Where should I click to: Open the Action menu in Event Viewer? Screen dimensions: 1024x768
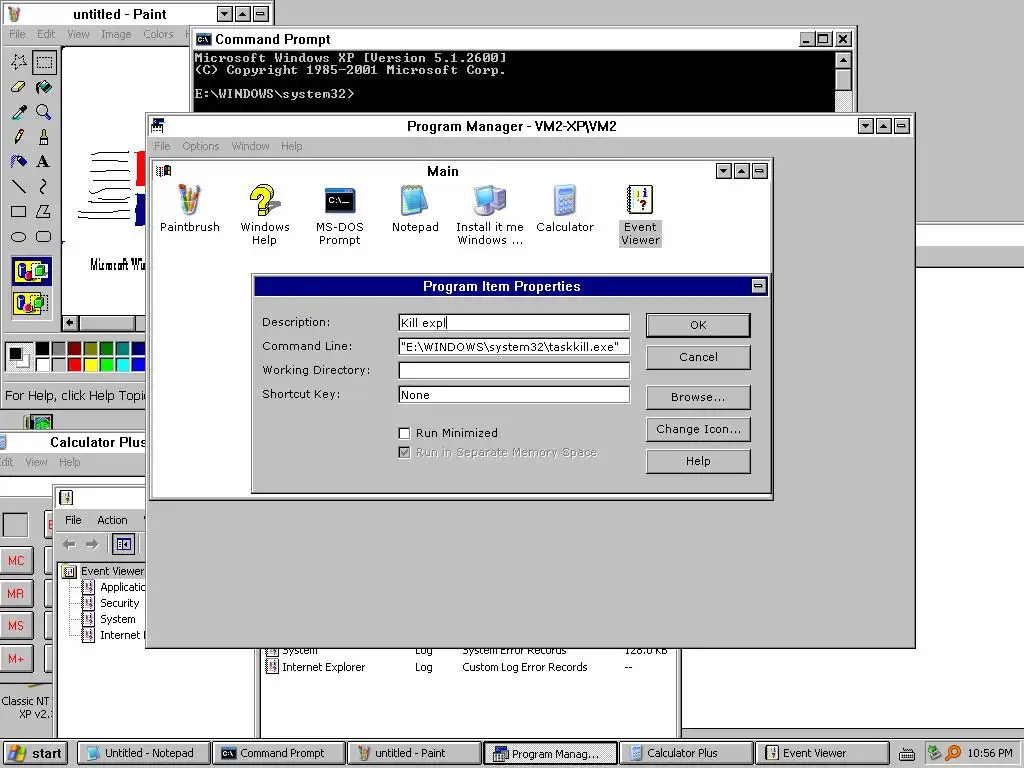point(112,520)
